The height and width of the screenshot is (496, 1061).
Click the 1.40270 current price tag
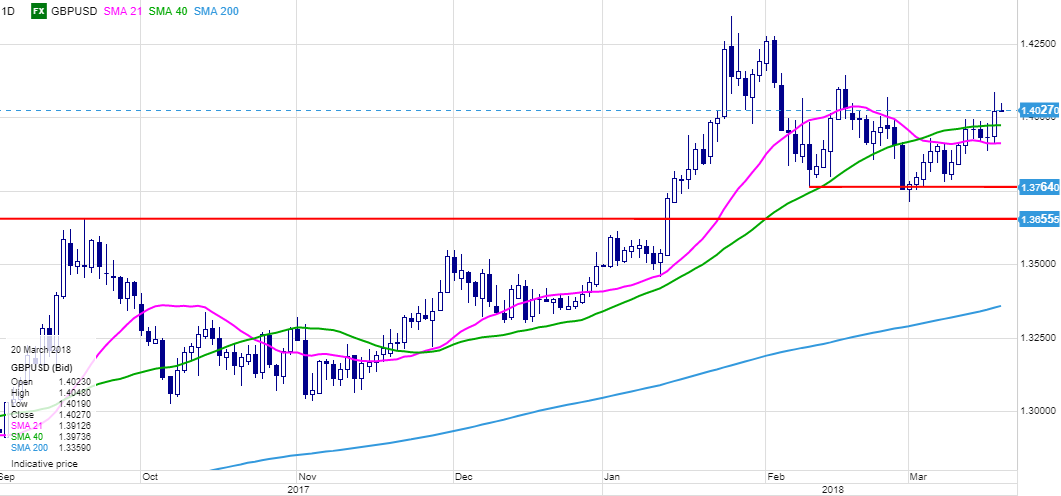tap(1039, 110)
